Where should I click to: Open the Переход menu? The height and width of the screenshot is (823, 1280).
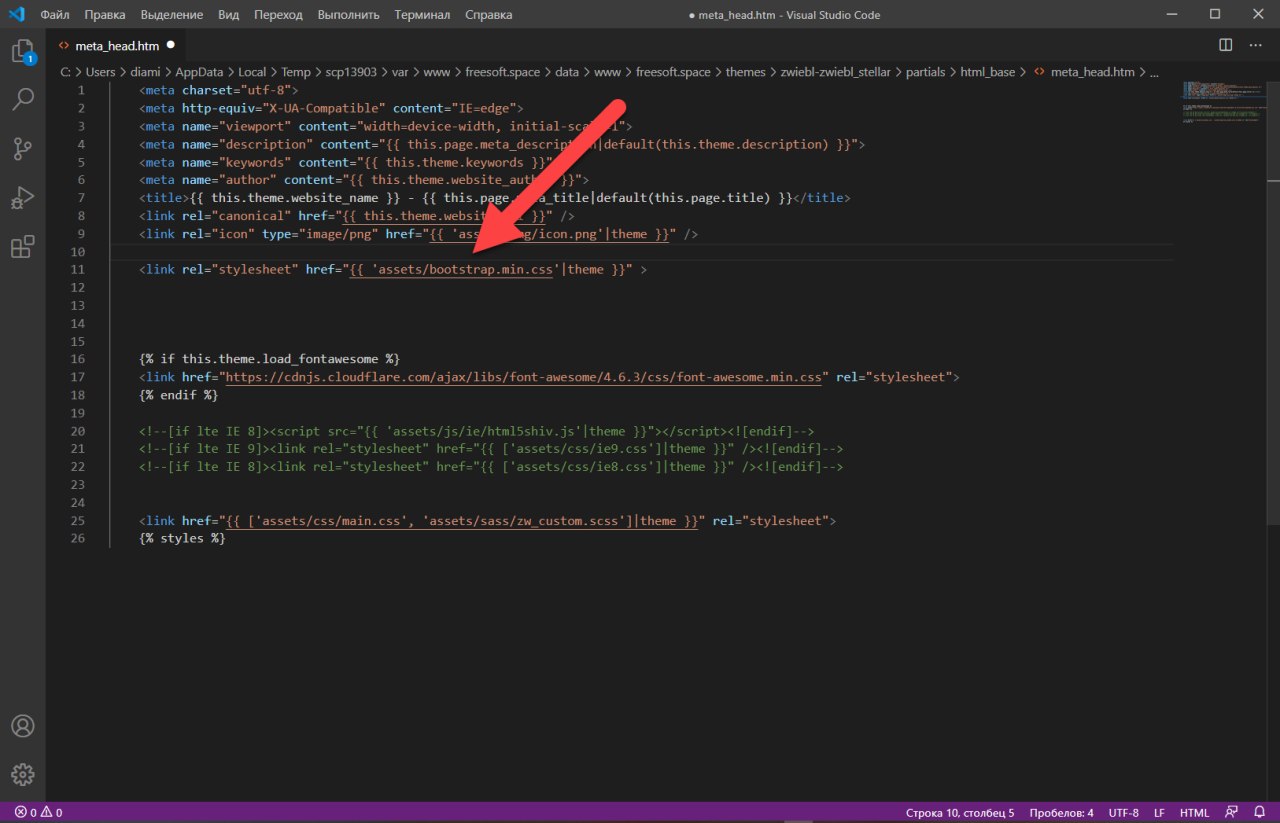[278, 15]
